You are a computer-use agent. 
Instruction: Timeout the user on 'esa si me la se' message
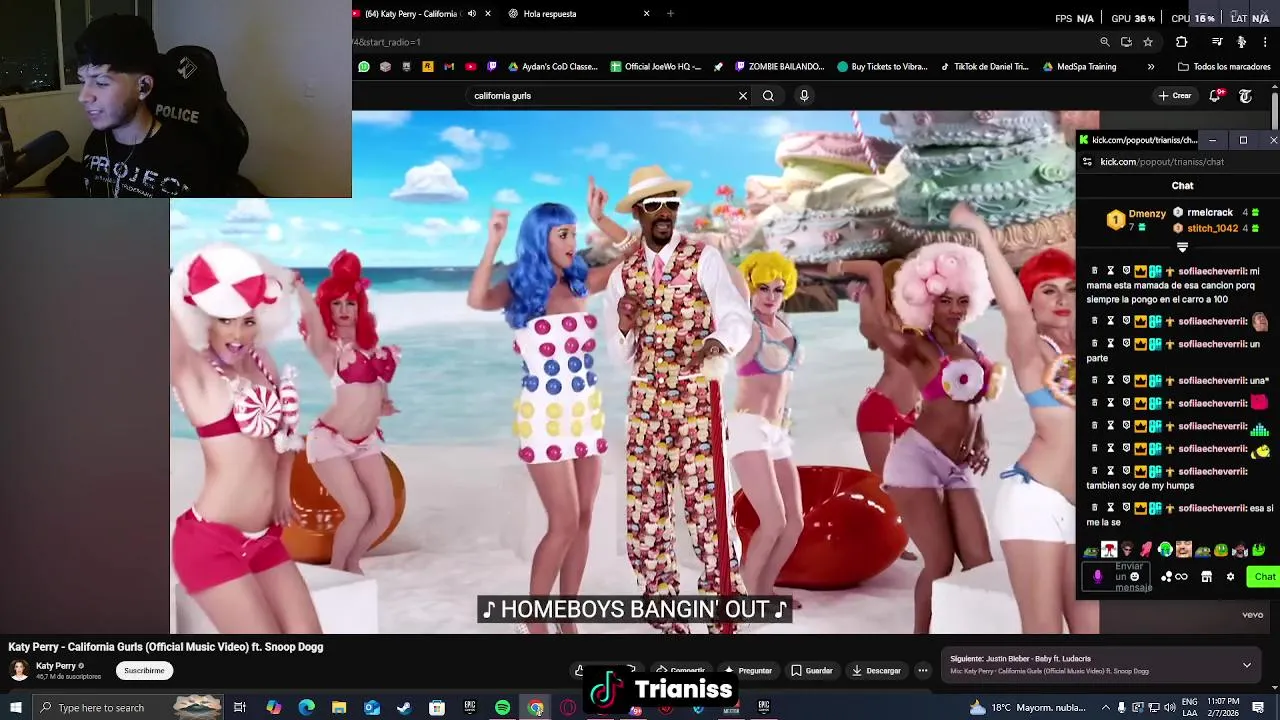(x=1110, y=508)
